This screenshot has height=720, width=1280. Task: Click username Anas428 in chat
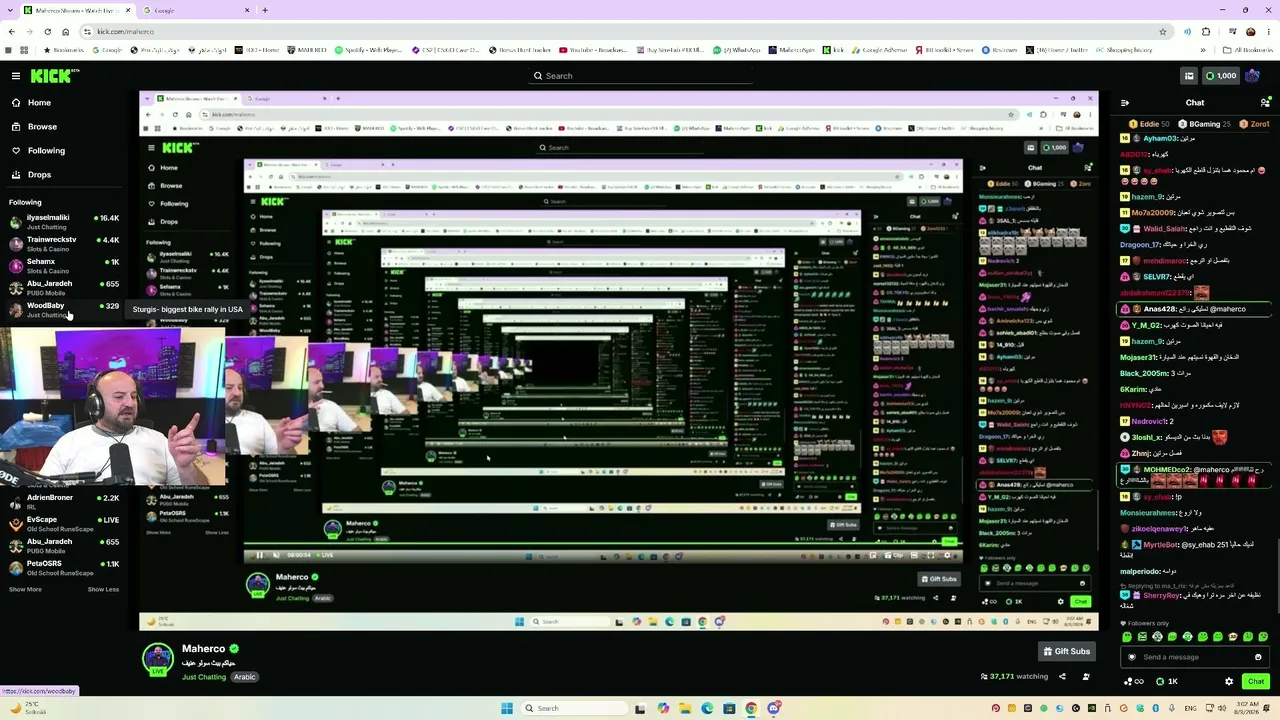[1158, 309]
